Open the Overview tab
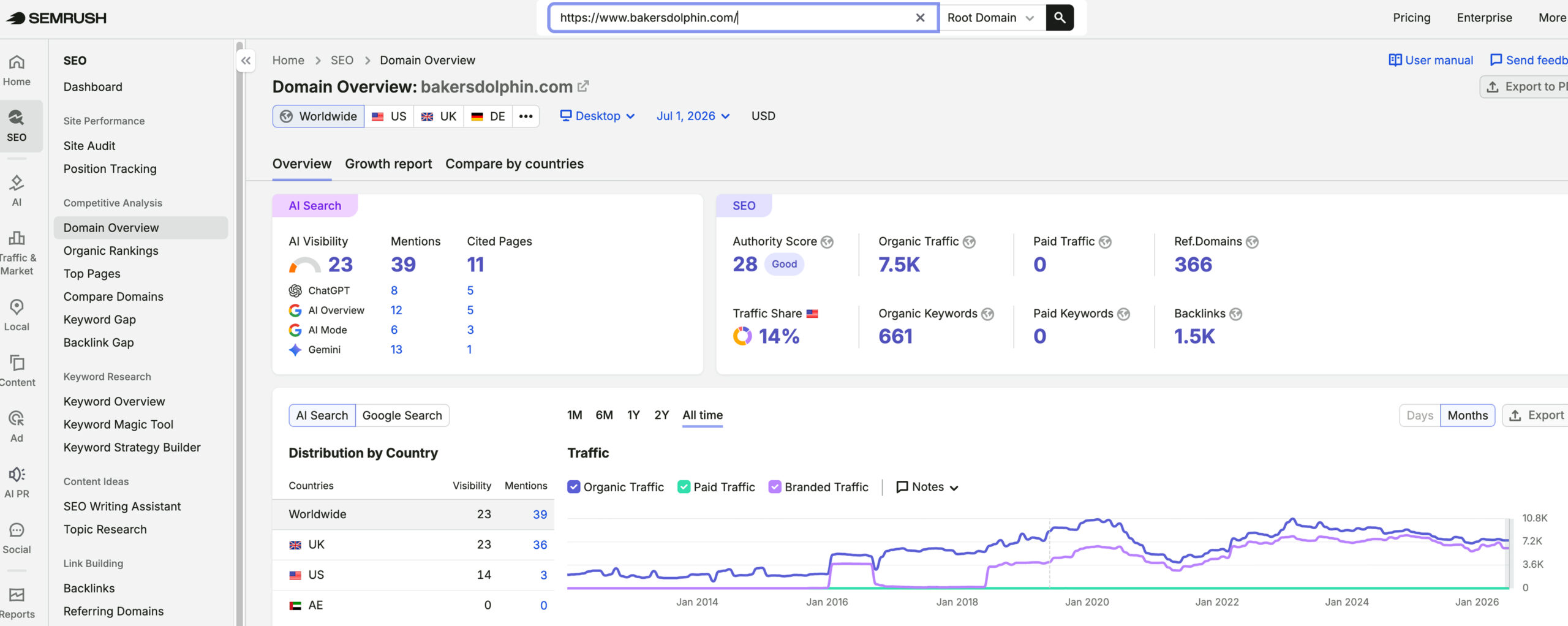1568x626 pixels. point(302,164)
